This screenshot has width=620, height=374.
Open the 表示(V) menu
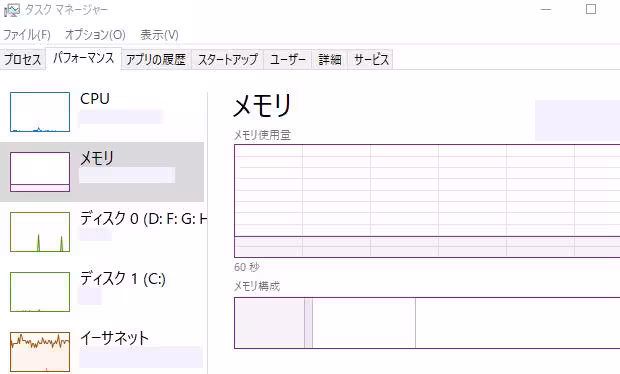coord(159,35)
